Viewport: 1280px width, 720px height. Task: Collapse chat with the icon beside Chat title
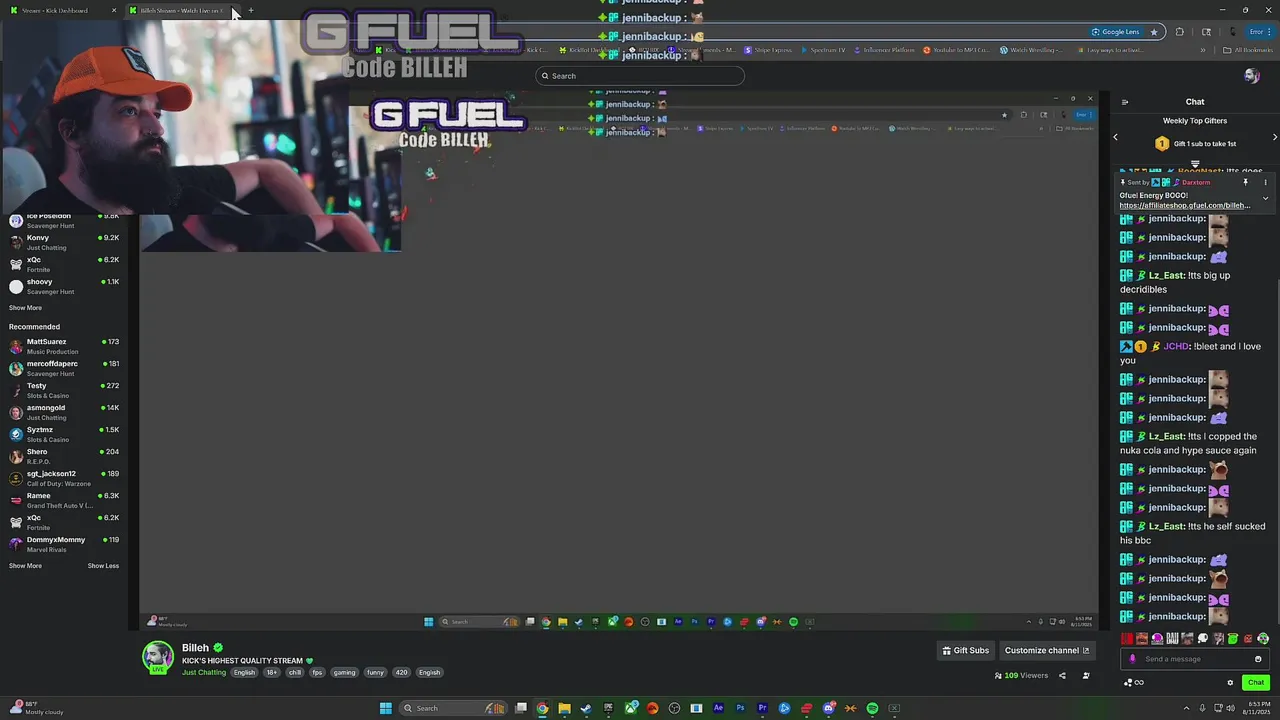click(1125, 102)
